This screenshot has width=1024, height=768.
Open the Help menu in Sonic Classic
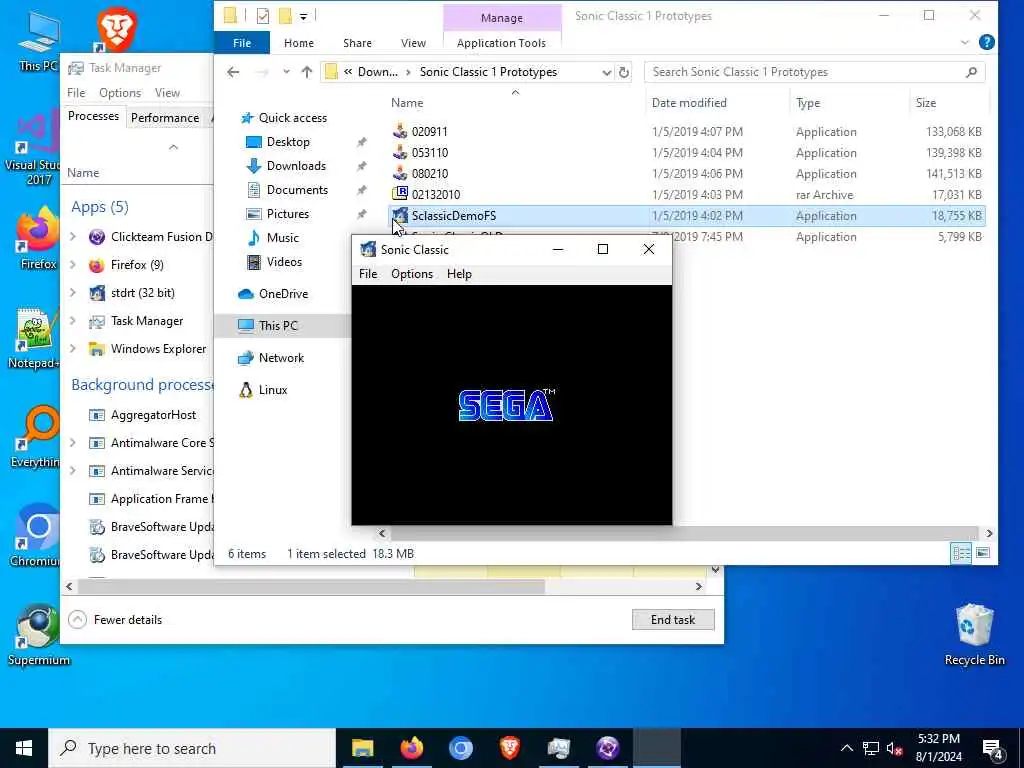click(x=459, y=274)
